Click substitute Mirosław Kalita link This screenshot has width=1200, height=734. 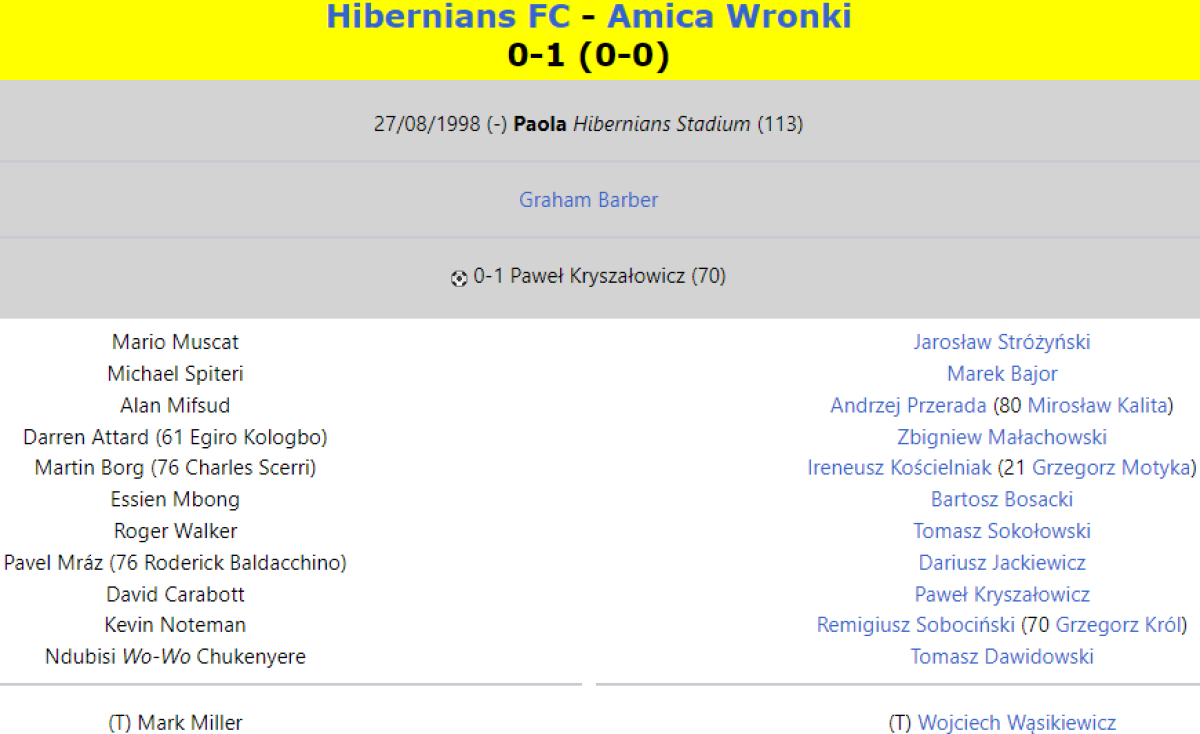(1097, 406)
